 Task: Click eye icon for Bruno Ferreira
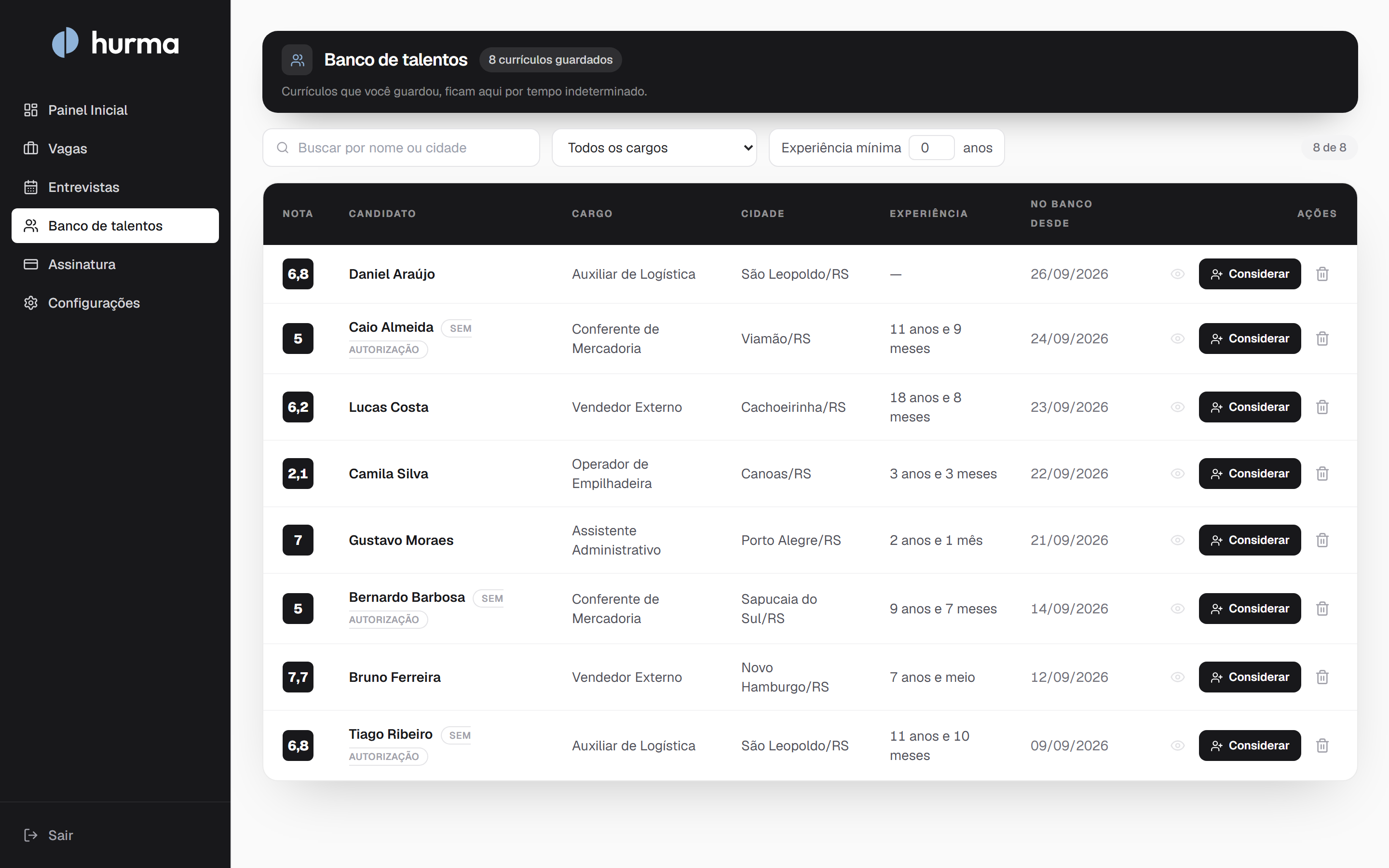[1177, 677]
